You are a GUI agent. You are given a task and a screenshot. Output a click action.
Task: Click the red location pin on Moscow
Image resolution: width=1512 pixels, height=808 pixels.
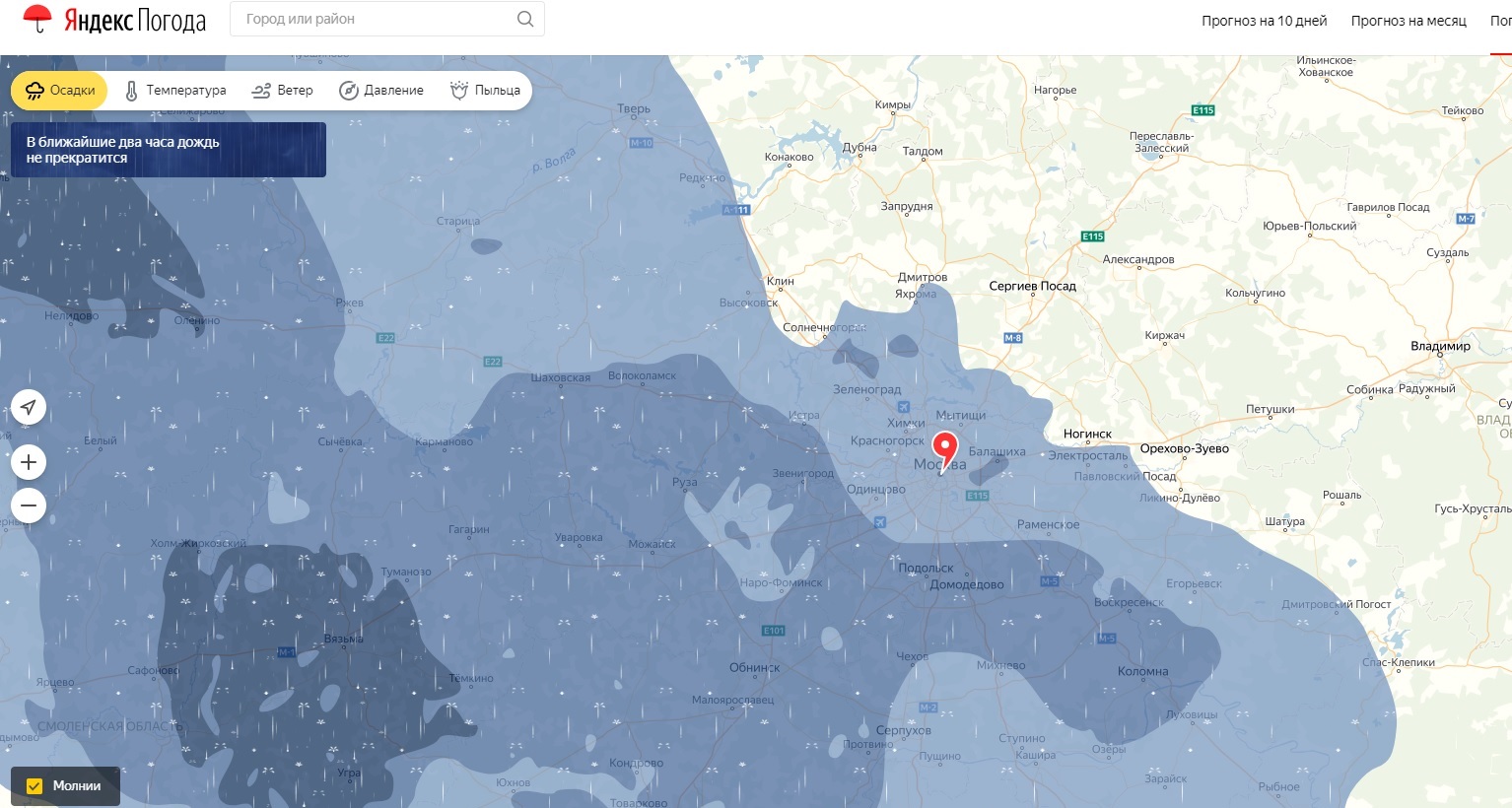click(945, 449)
